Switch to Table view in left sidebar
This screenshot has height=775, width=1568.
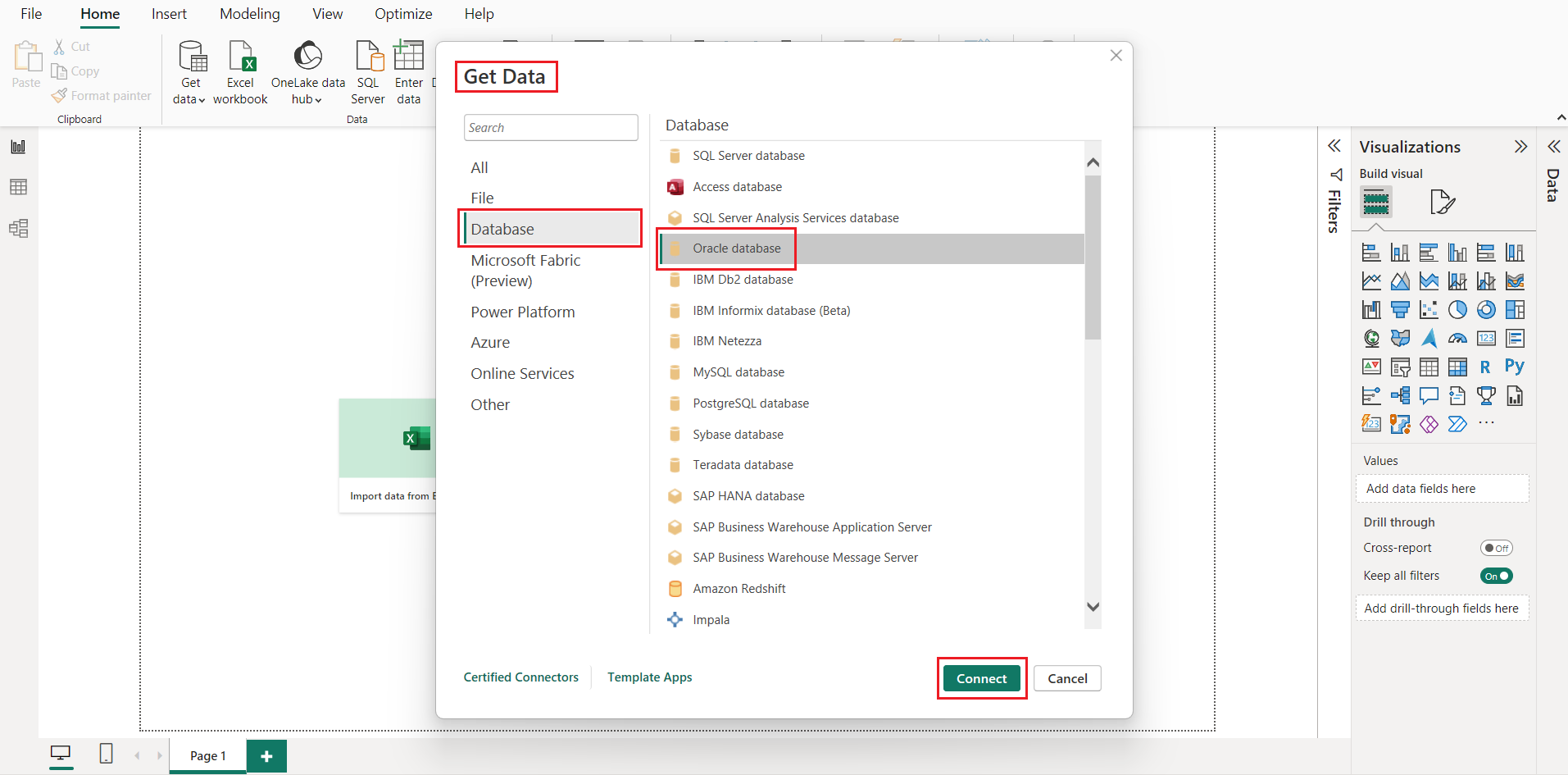coord(18,187)
